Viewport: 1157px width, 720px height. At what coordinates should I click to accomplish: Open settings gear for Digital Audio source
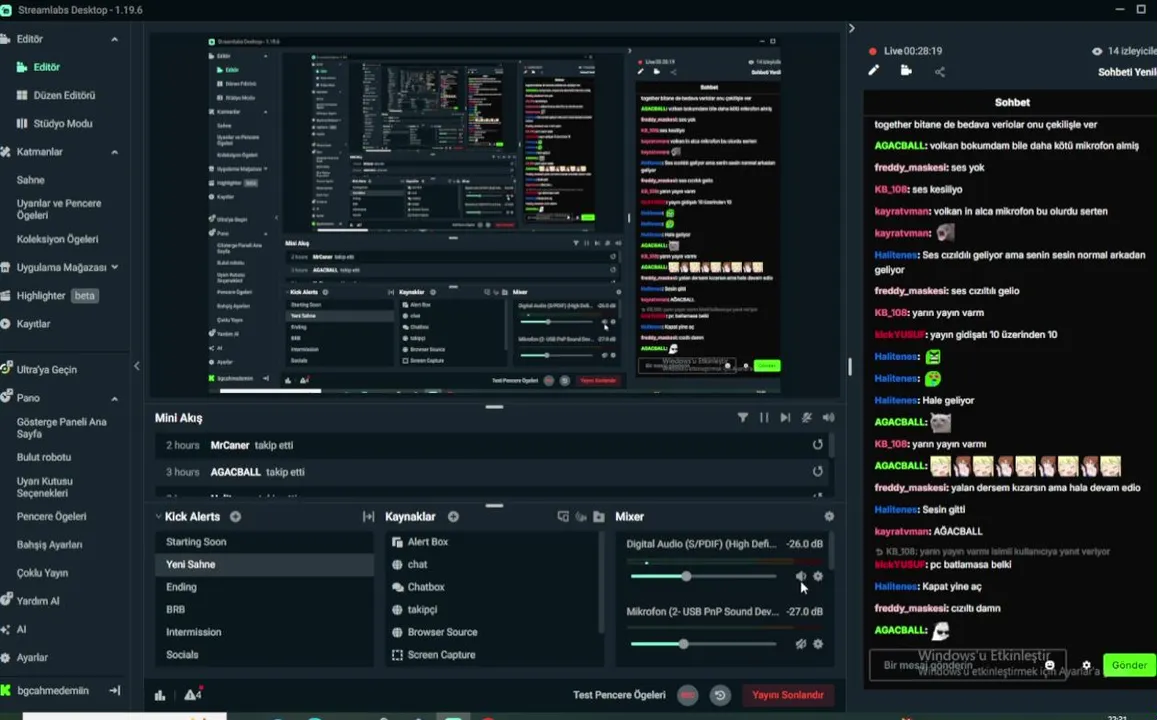point(818,576)
